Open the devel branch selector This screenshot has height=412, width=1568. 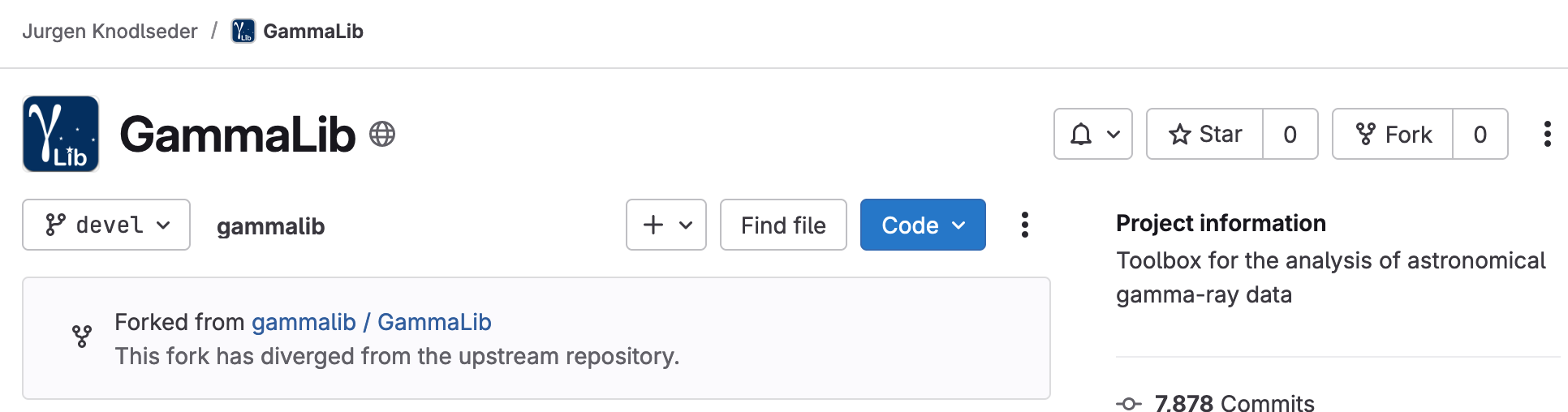pos(106,225)
